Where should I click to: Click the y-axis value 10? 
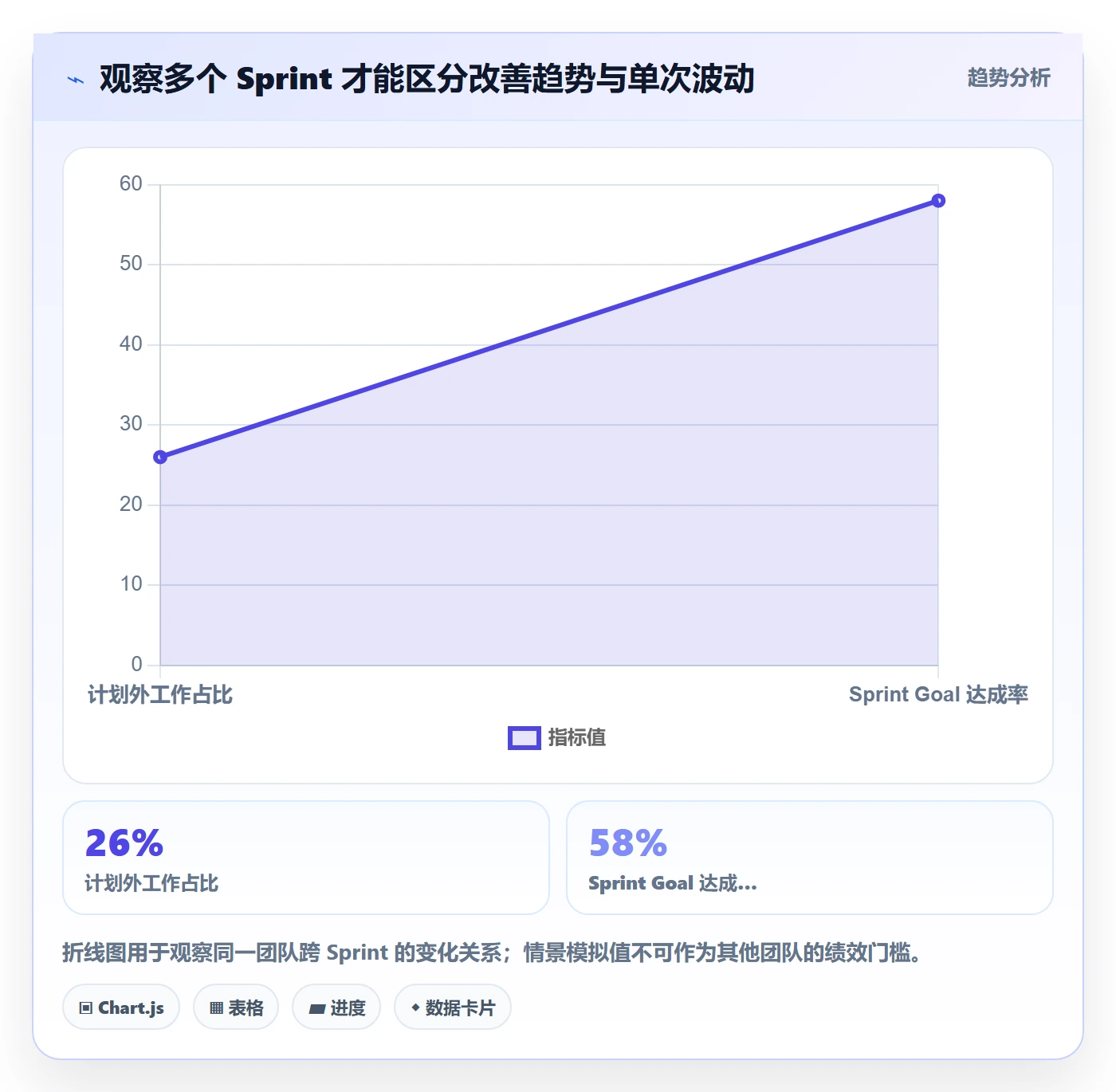(x=131, y=584)
